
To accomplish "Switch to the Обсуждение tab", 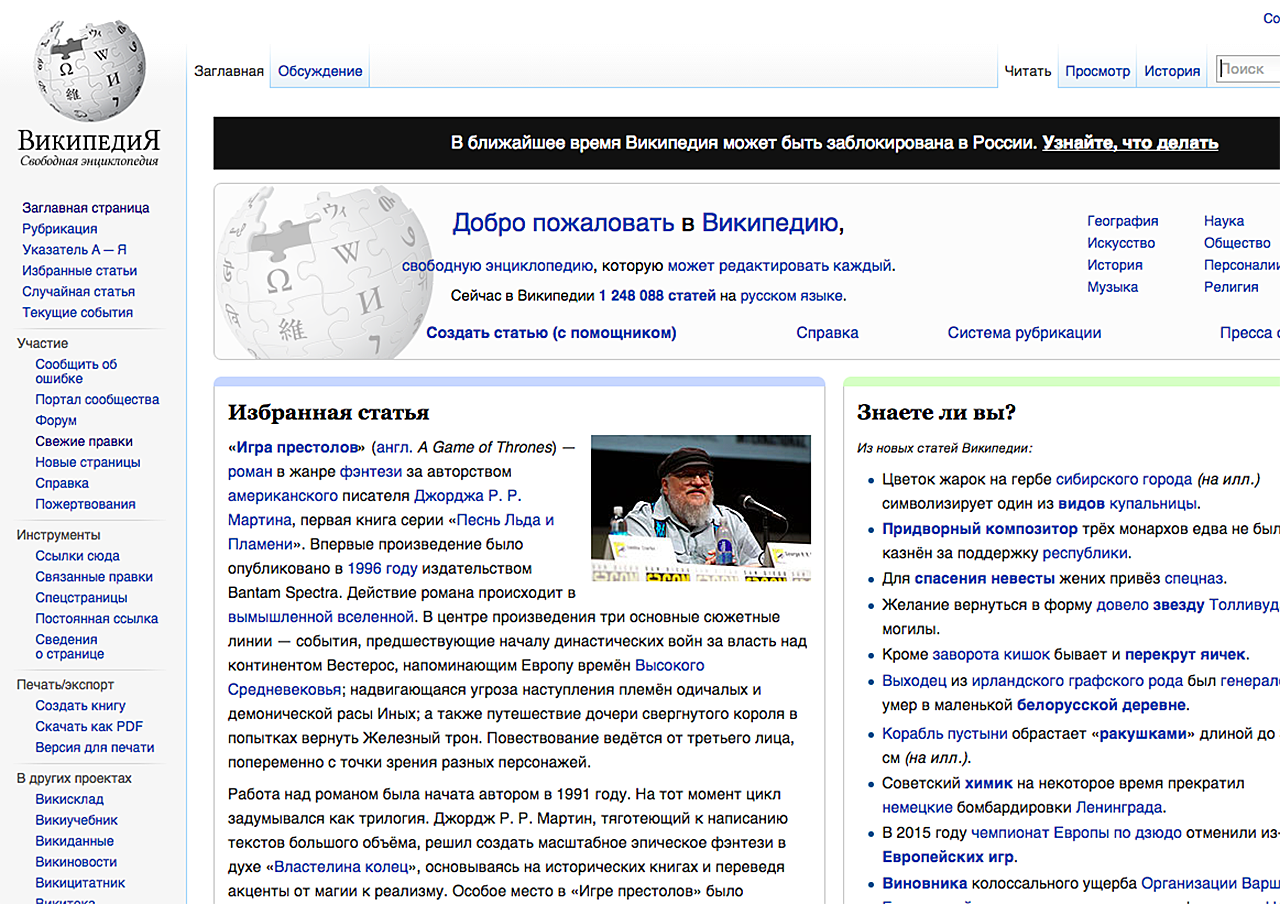I will pyautogui.click(x=320, y=71).
